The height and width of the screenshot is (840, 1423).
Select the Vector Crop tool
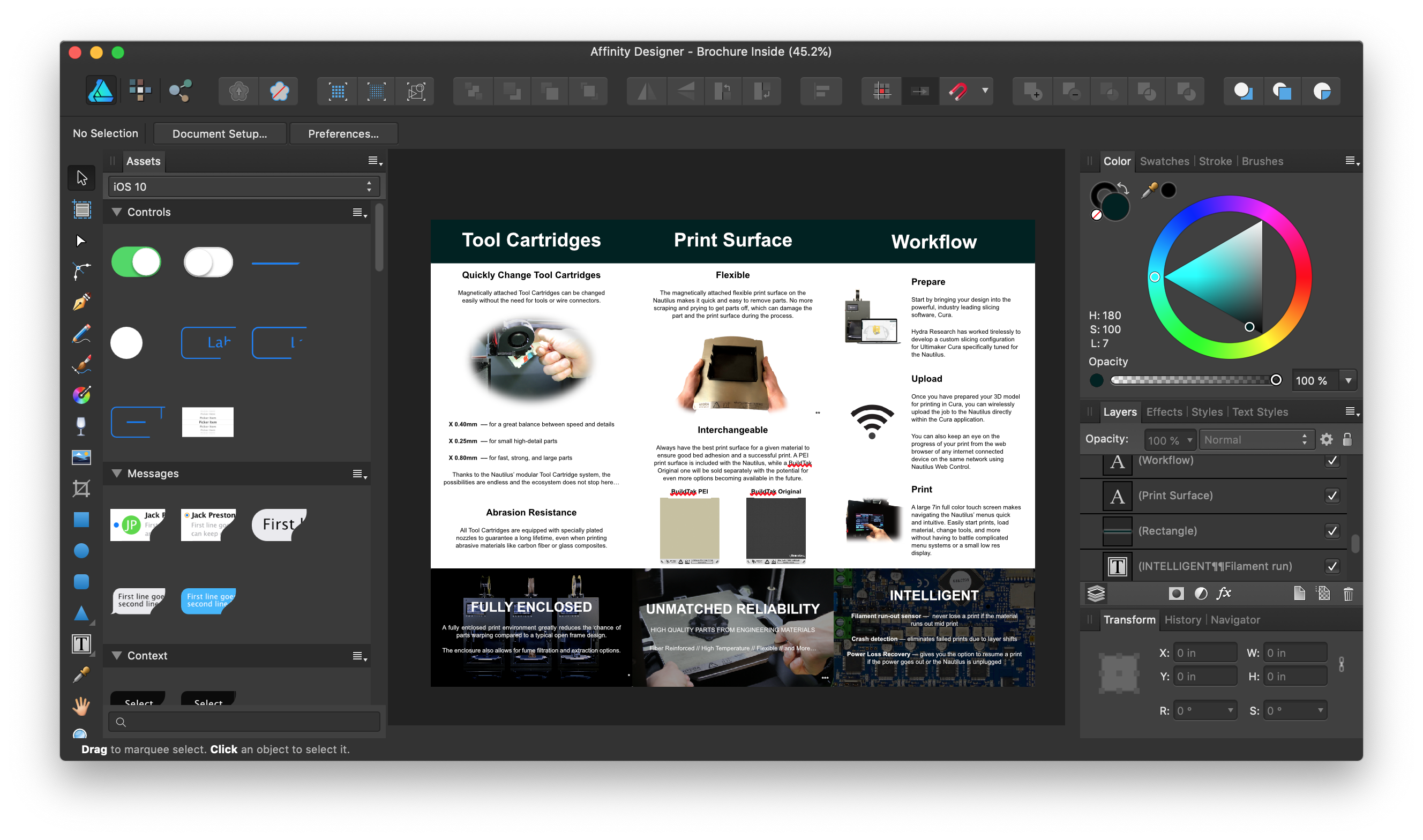(x=81, y=488)
